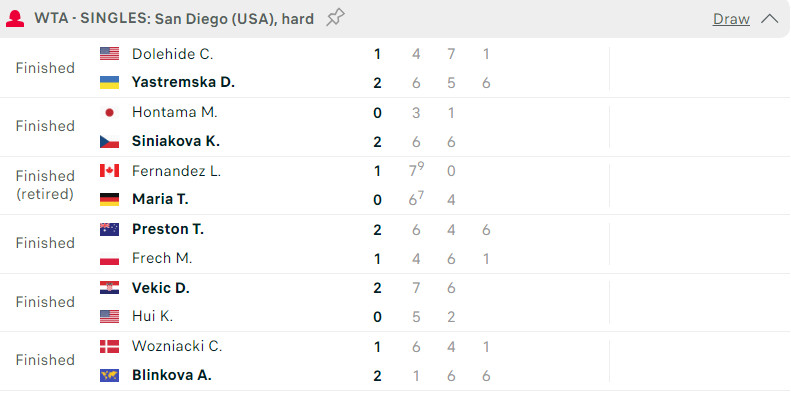Collapse the WTA Singles section chevron
This screenshot has width=791, height=396.
pos(770,19)
